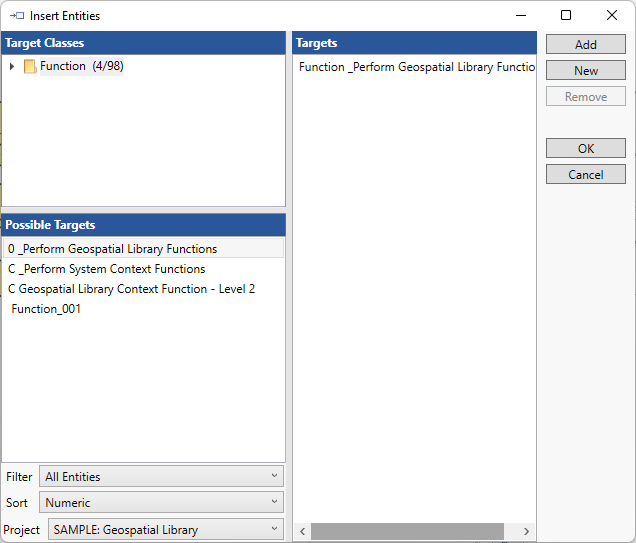Select 0 _Perform Geospatial Library Functions

click(x=112, y=249)
